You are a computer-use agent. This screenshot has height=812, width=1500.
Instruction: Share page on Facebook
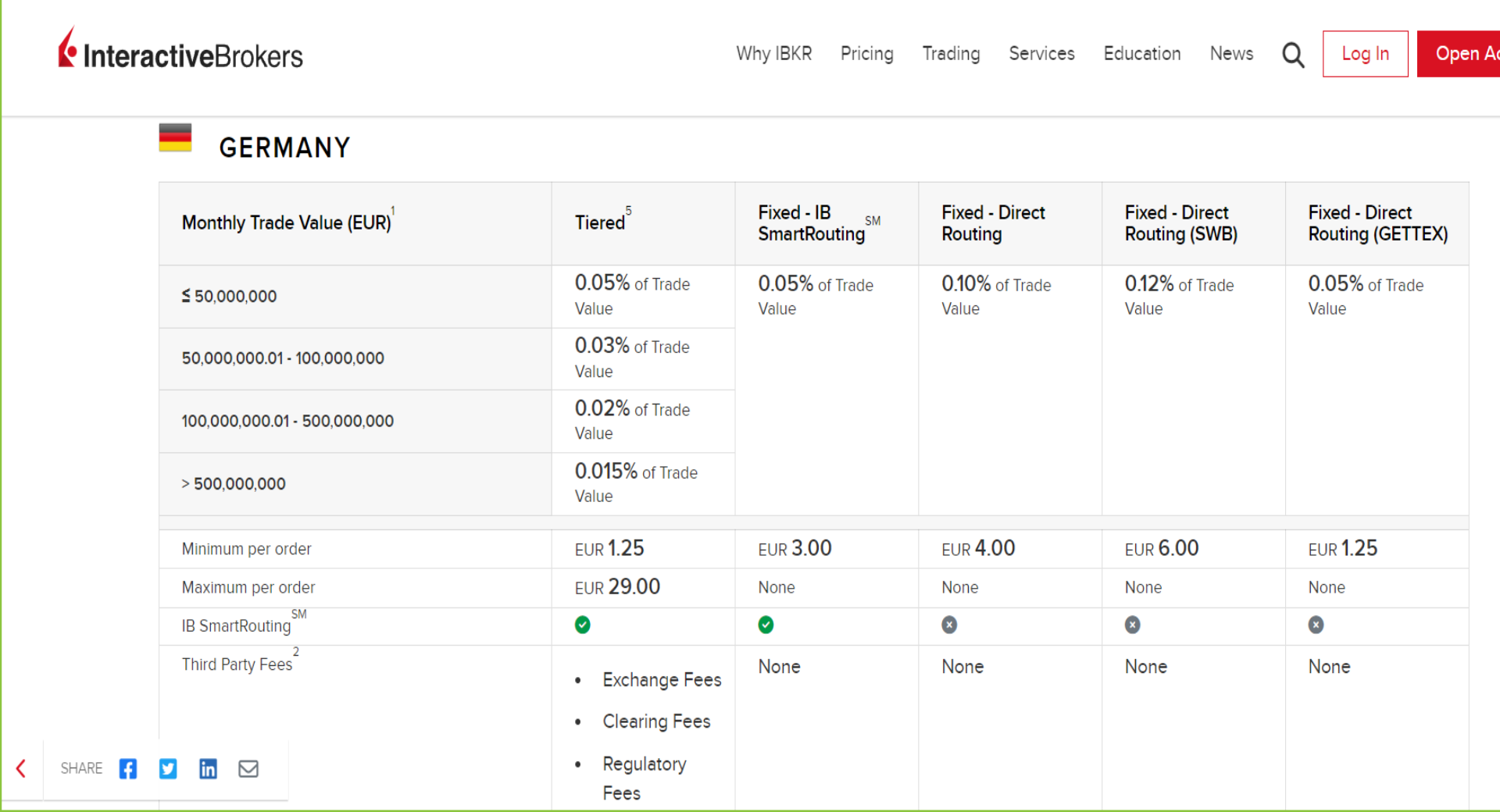pyautogui.click(x=128, y=769)
